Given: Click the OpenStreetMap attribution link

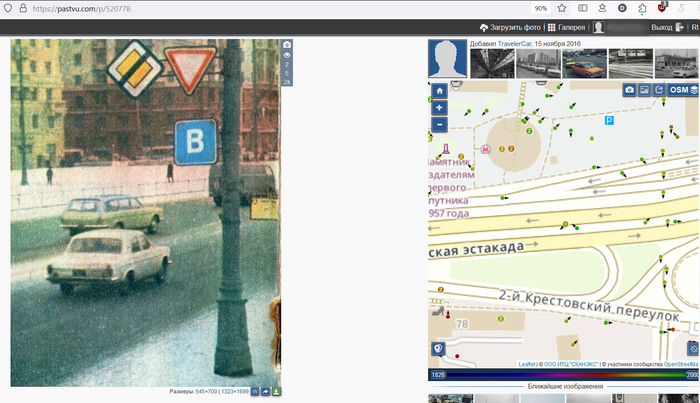Looking at the screenshot, I should click(x=681, y=365).
